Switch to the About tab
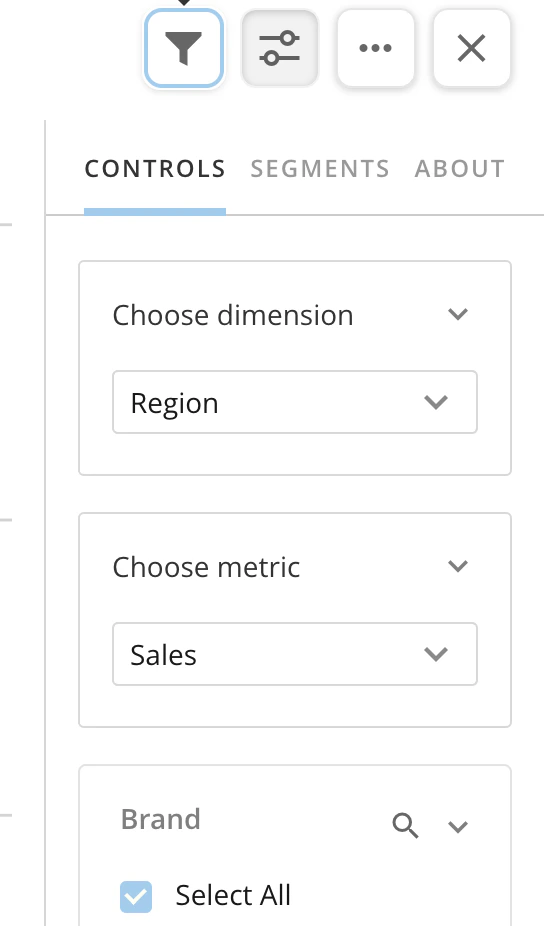This screenshot has height=926, width=544. click(x=460, y=169)
